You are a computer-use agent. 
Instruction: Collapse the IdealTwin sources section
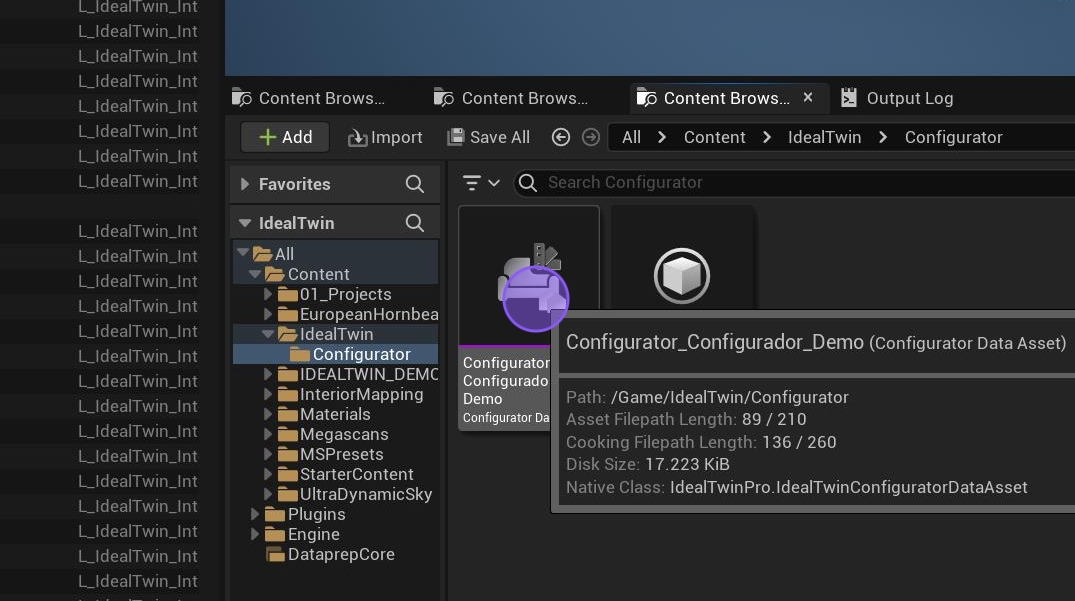click(x=245, y=223)
